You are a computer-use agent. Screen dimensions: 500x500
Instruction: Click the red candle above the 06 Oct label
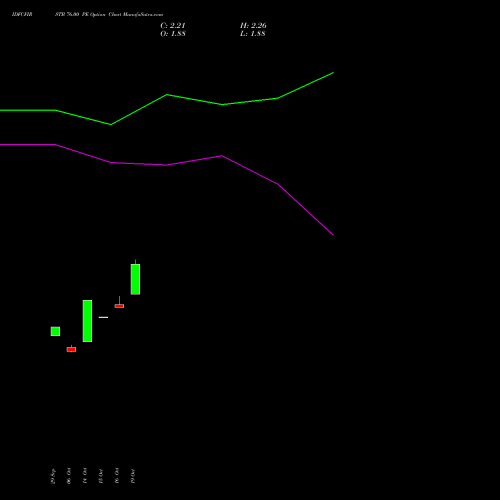pos(71,349)
